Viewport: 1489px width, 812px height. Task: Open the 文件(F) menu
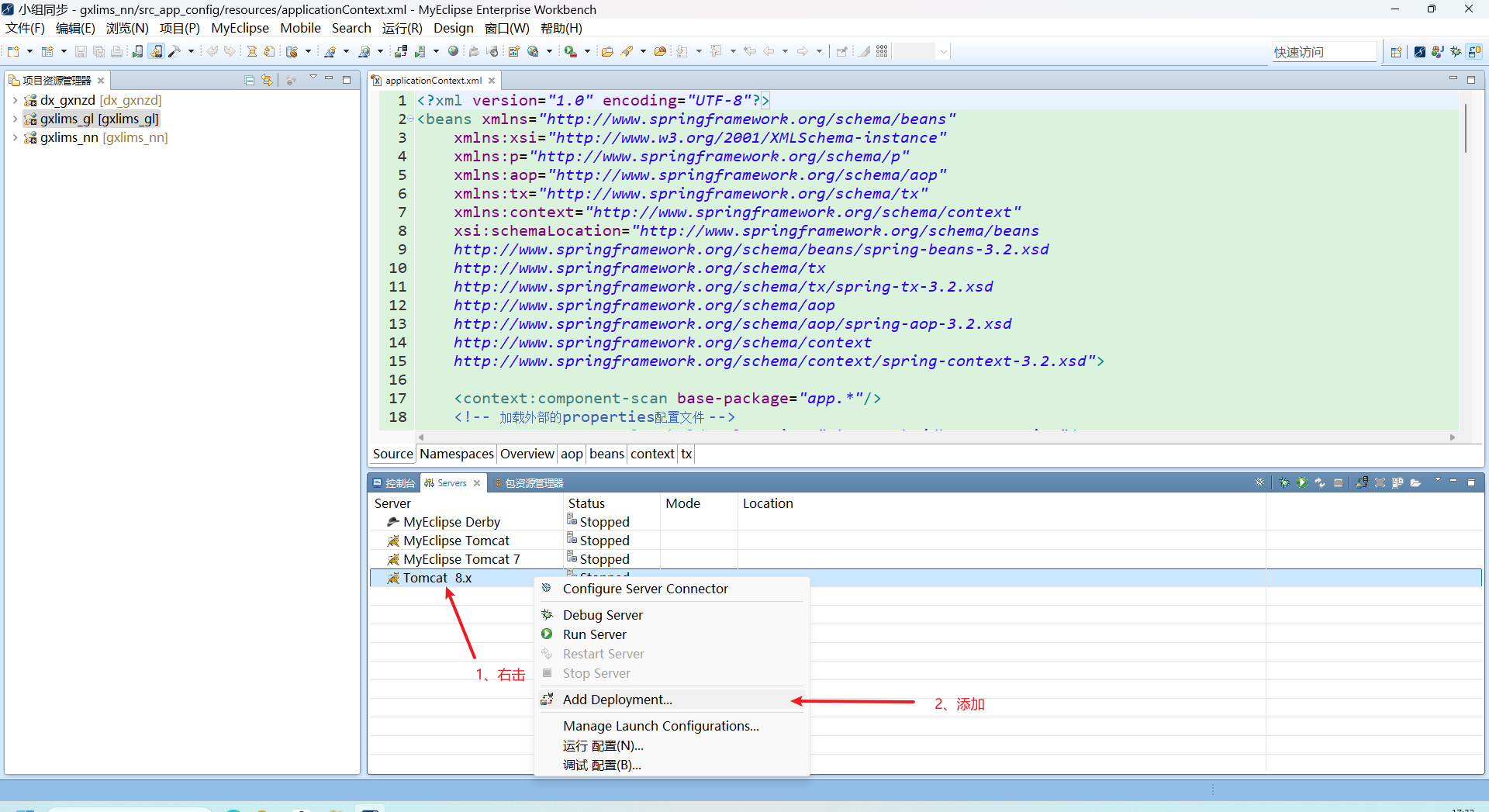25,28
